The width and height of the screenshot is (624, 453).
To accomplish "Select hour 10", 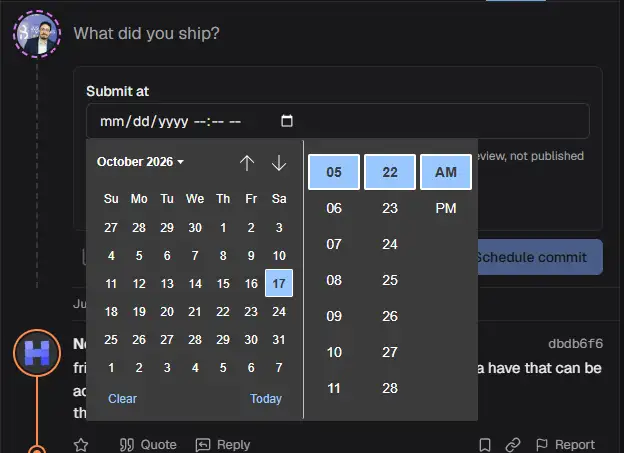I will [334, 352].
